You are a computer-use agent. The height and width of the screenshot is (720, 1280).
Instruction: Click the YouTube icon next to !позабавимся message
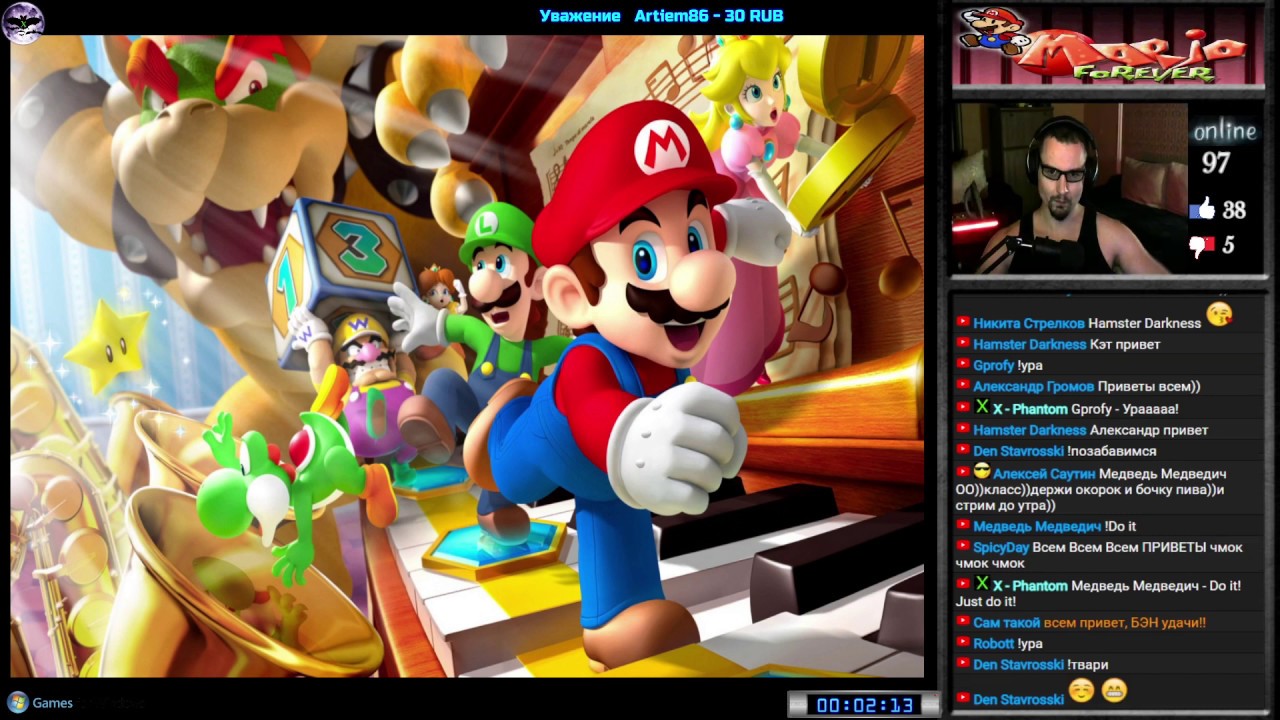pos(963,451)
